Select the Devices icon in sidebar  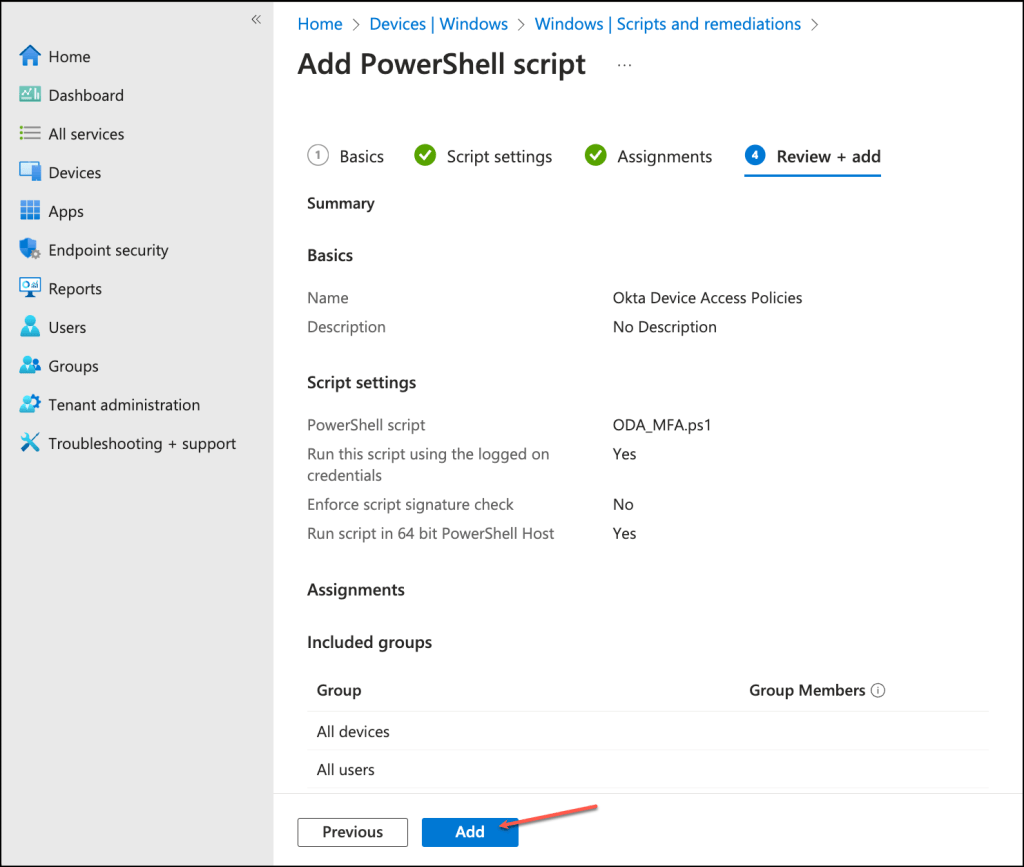[30, 172]
